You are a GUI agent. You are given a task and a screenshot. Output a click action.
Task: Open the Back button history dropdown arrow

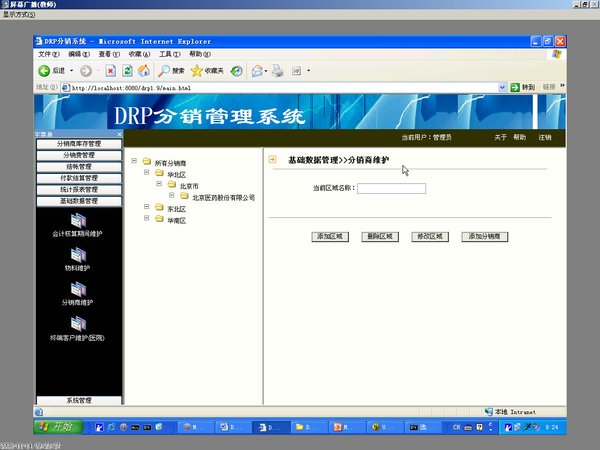pyautogui.click(x=71, y=71)
